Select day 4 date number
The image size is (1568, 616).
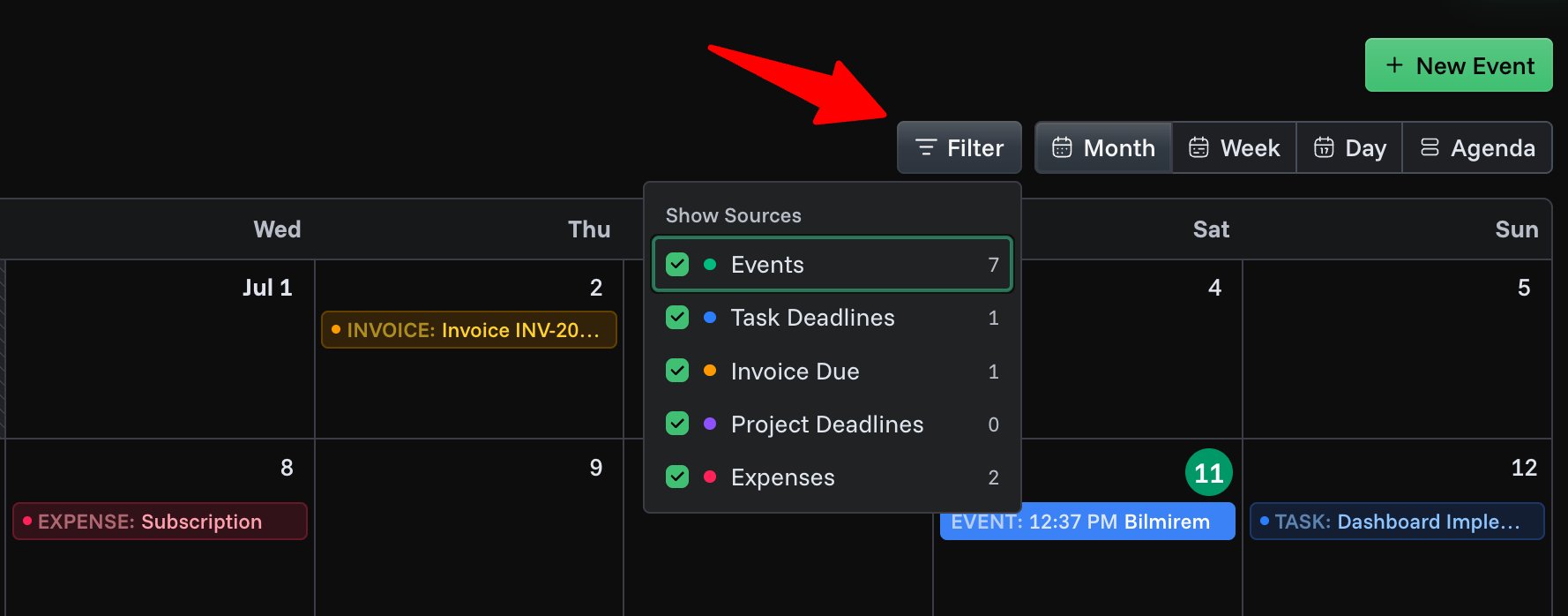tap(1214, 288)
